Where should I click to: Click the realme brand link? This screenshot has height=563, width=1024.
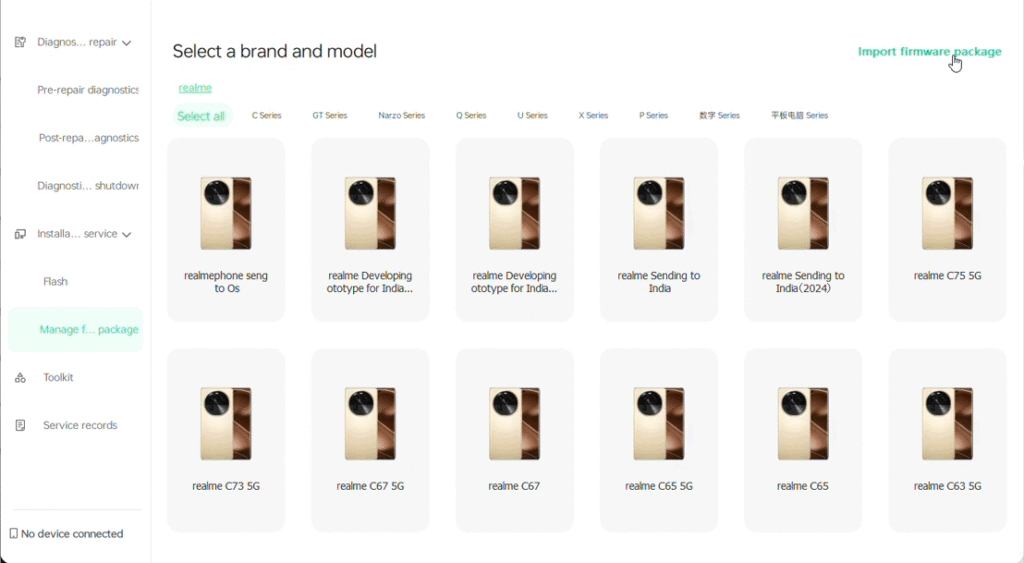point(195,88)
